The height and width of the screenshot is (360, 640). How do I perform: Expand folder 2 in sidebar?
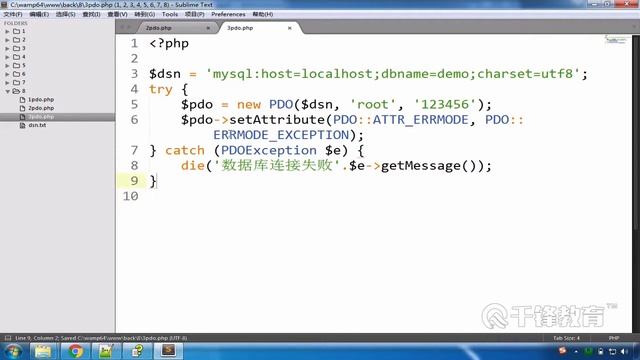click(x=7, y=40)
